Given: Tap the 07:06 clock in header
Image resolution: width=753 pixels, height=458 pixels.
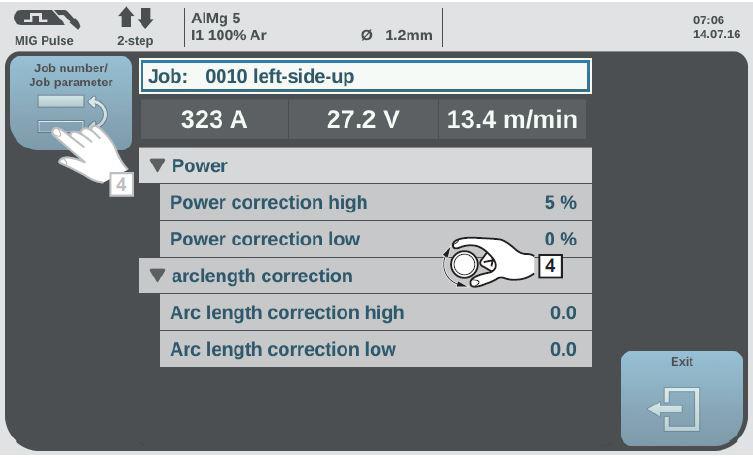Looking at the screenshot, I should click(708, 20).
